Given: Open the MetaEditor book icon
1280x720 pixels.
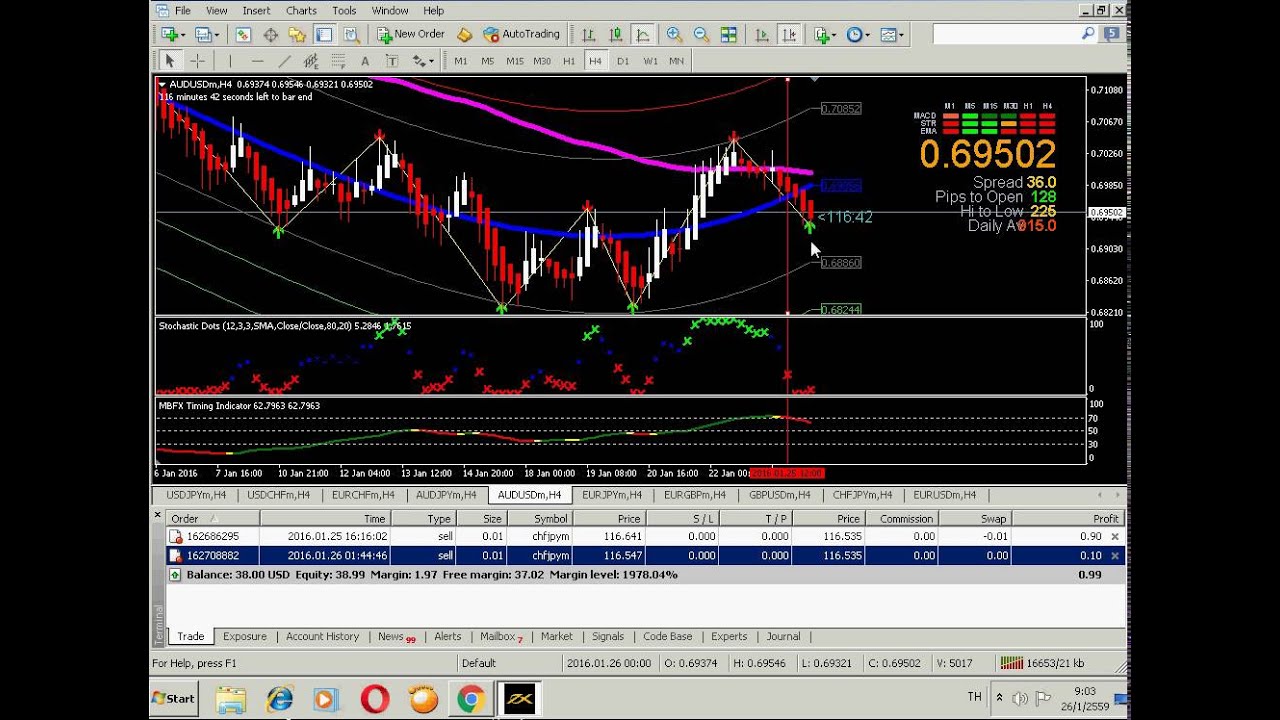Looking at the screenshot, I should pyautogui.click(x=464, y=34).
